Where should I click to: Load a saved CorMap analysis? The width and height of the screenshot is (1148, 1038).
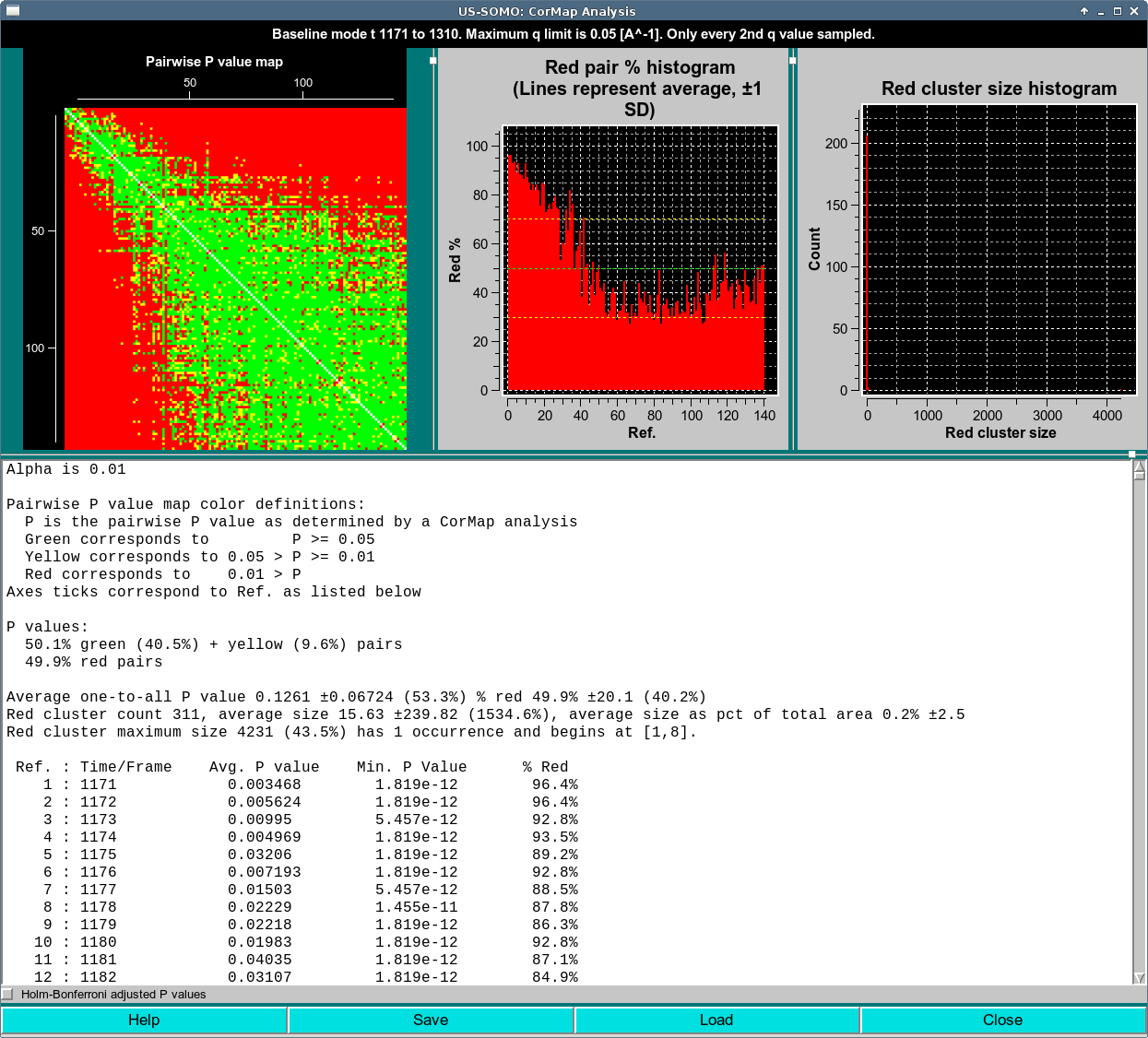717,1020
